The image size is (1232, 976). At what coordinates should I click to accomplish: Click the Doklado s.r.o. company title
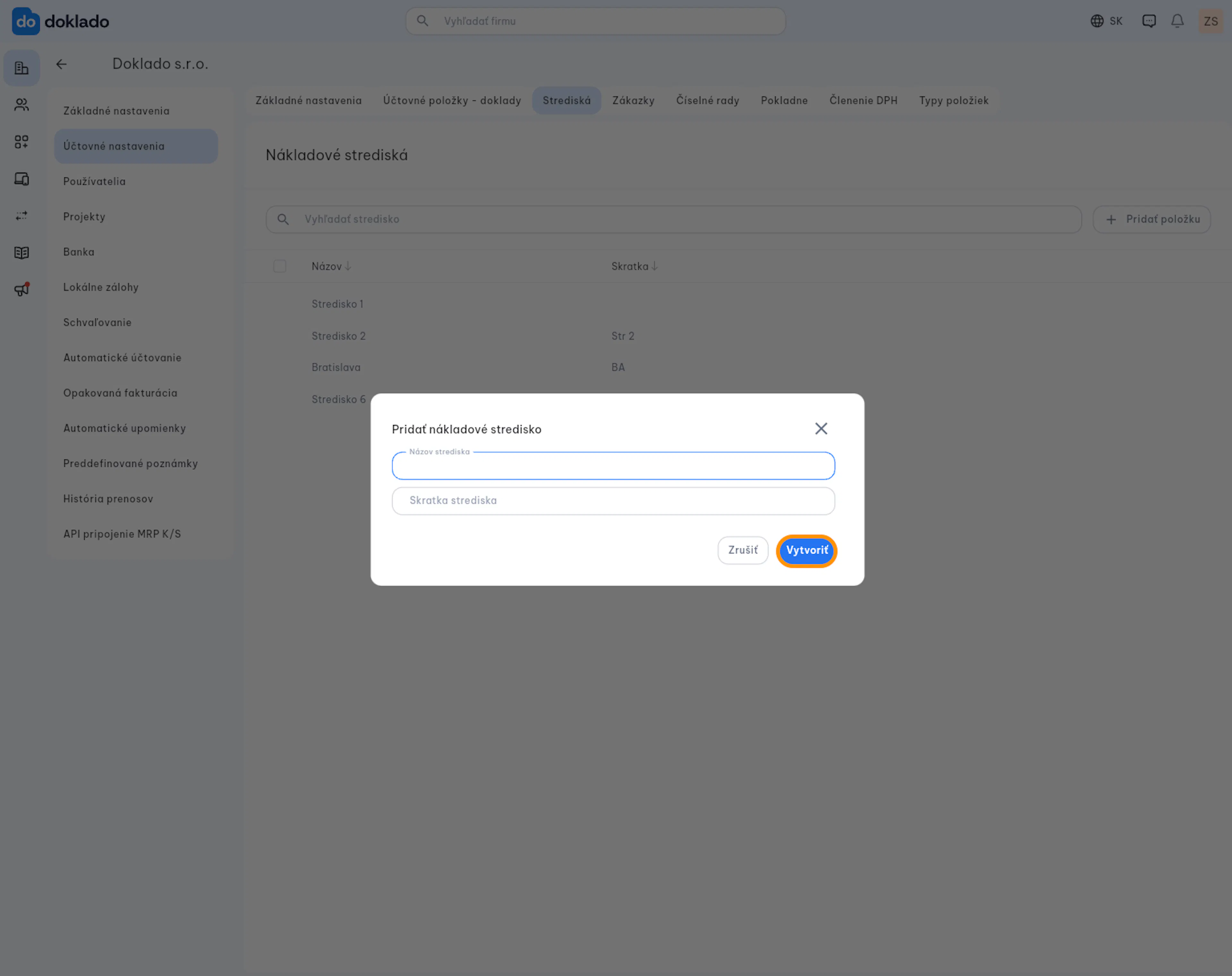click(160, 64)
